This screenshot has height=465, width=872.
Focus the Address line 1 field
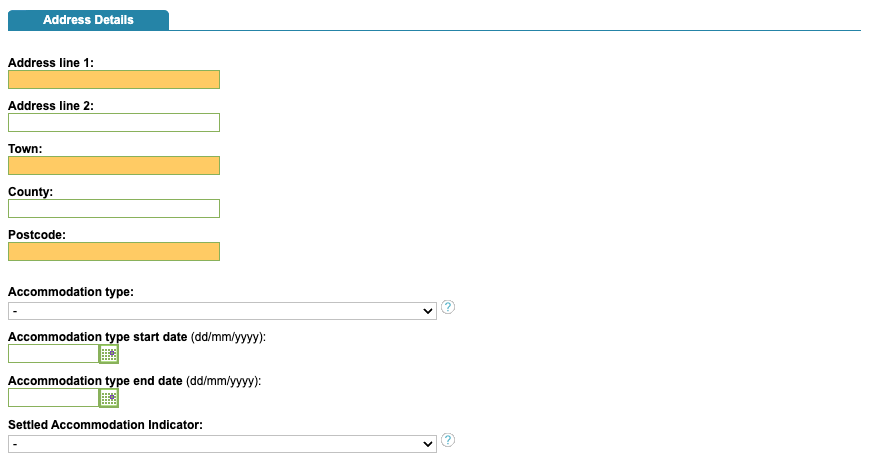pos(114,80)
